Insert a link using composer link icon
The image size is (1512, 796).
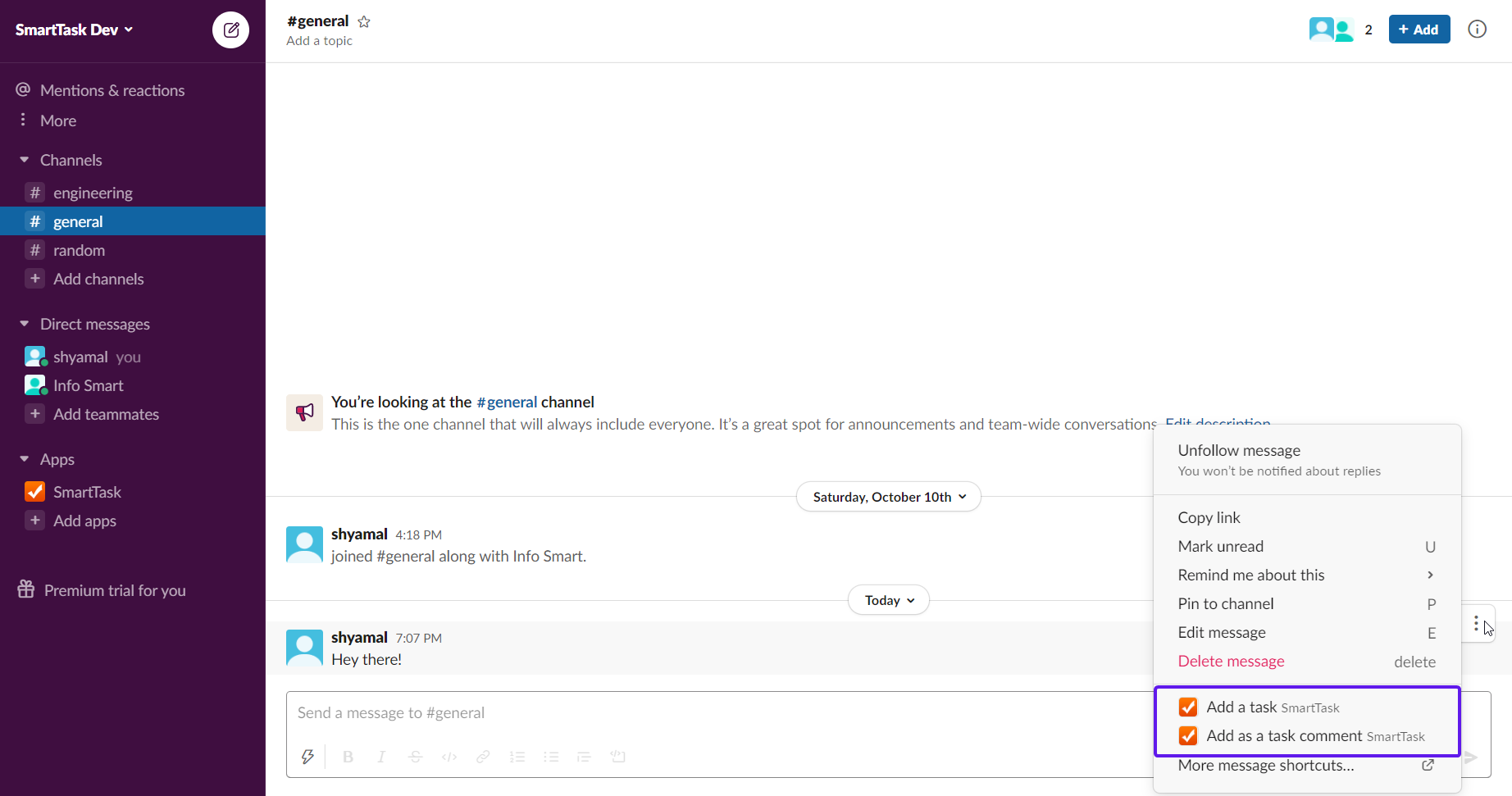pos(483,757)
